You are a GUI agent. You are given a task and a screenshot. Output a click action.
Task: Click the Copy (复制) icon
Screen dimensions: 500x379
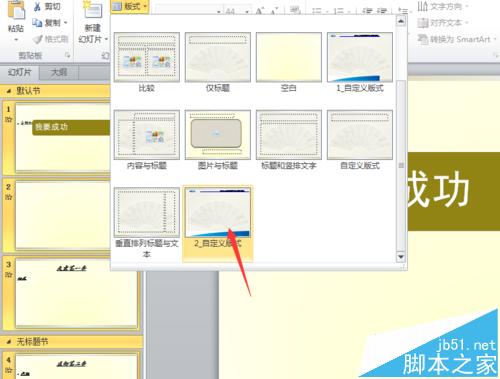[37, 23]
